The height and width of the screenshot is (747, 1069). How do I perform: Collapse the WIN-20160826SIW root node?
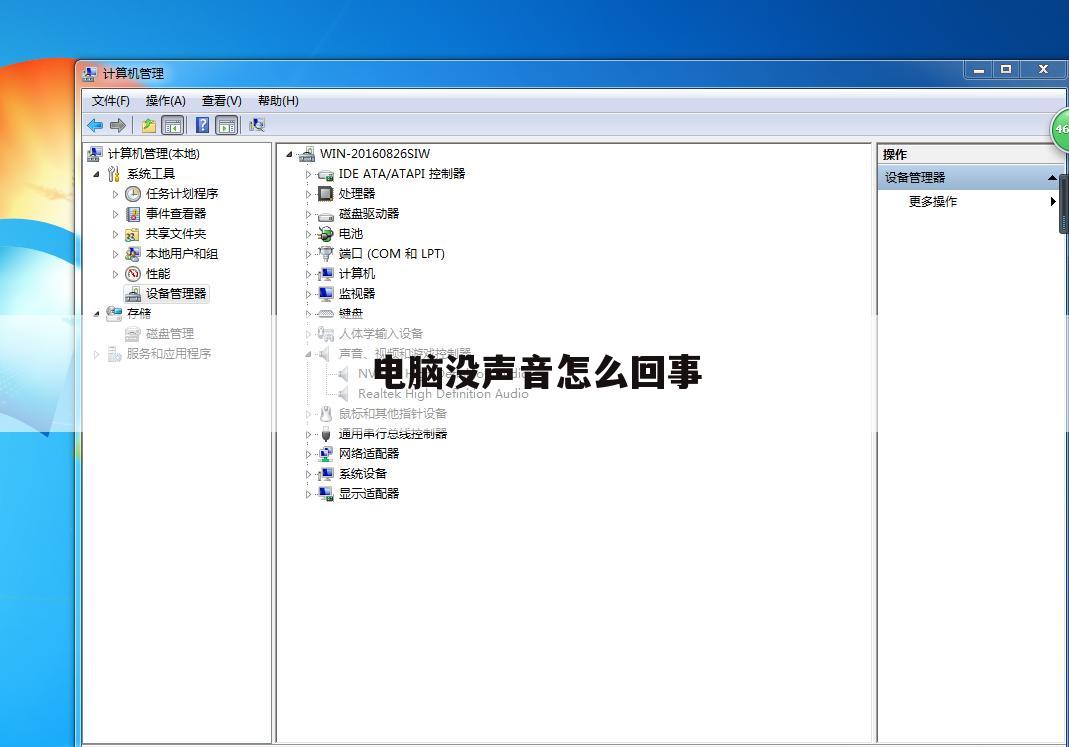pyautogui.click(x=289, y=155)
